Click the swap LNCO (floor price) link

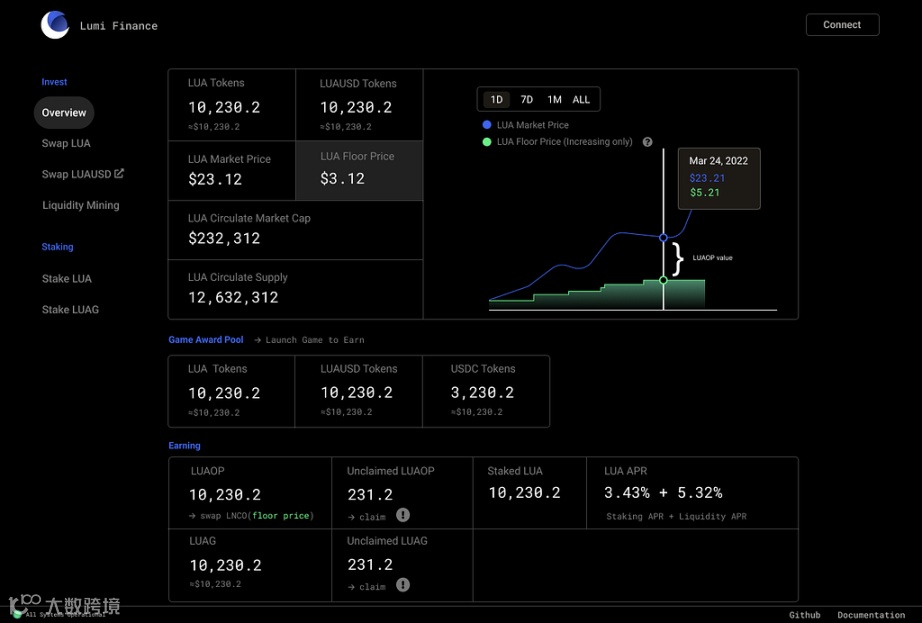(252, 516)
